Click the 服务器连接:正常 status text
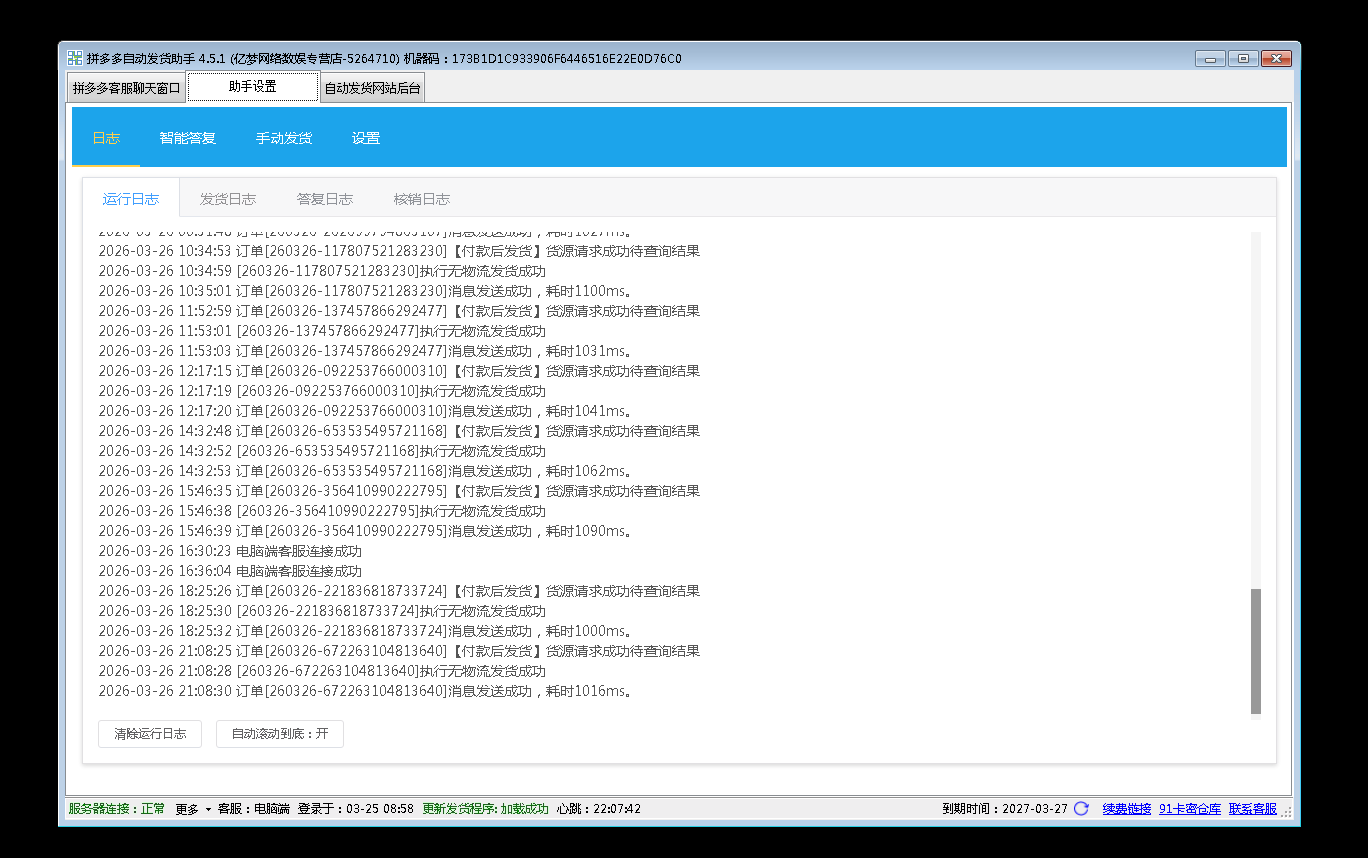The height and width of the screenshot is (858, 1368). (117, 808)
